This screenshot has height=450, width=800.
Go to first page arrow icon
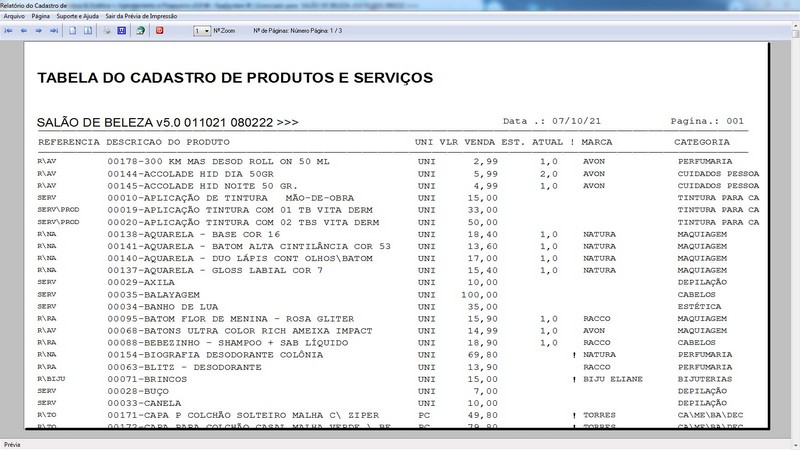pyautogui.click(x=8, y=31)
